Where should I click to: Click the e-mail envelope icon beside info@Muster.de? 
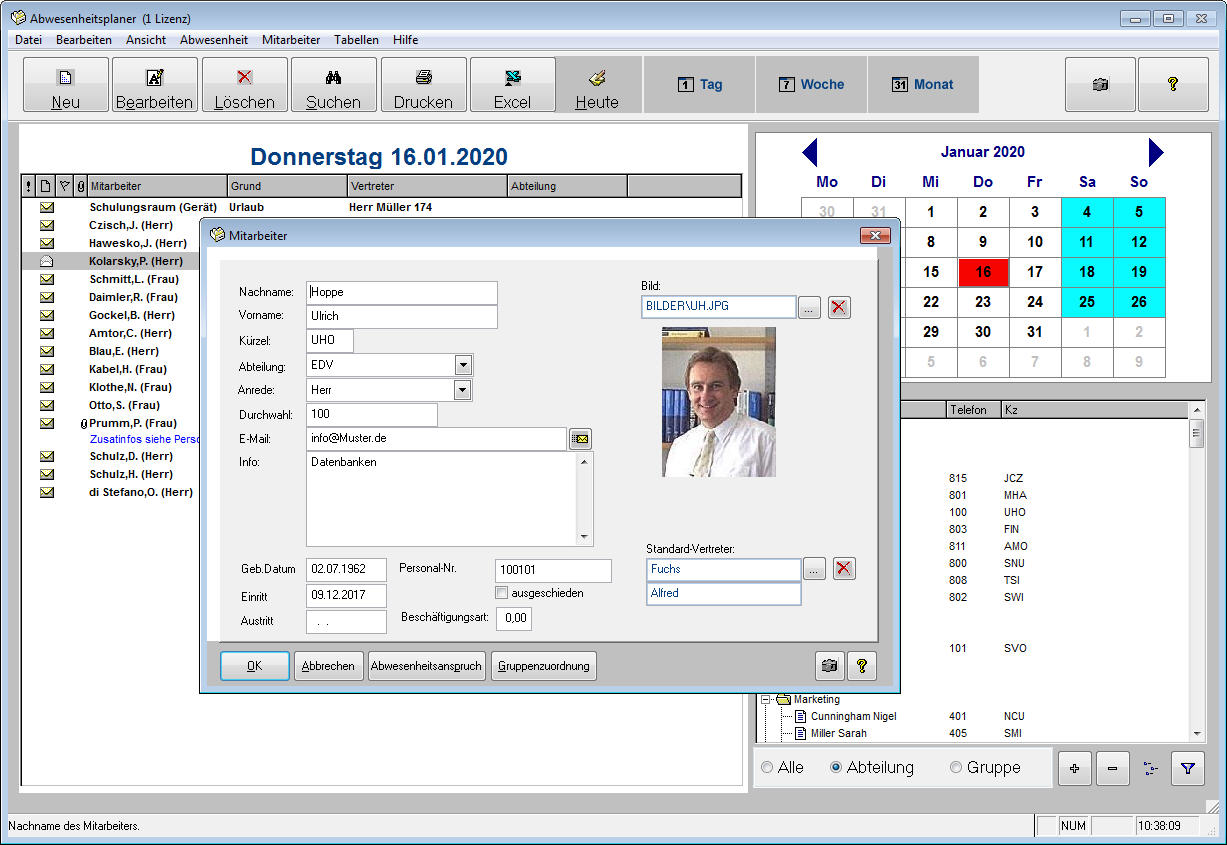click(580, 439)
